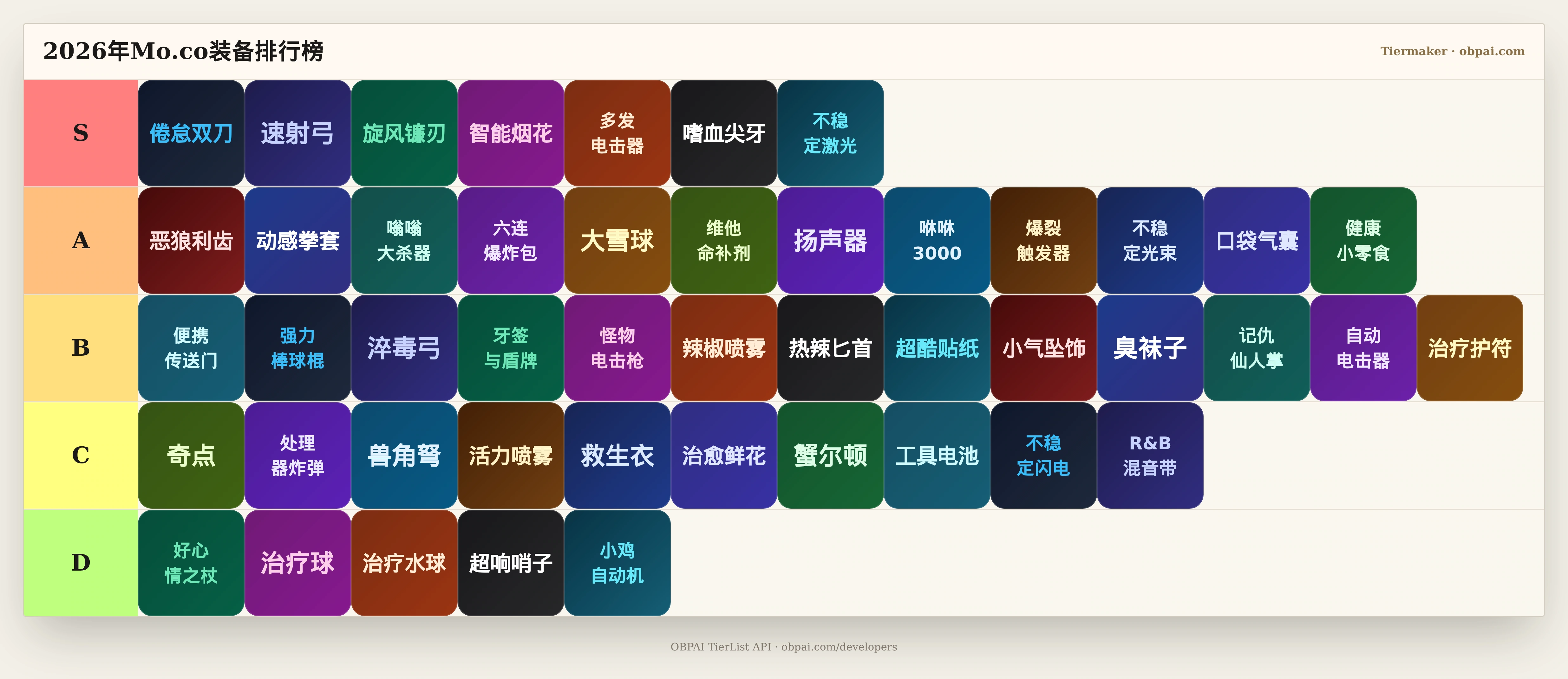Click the 健康小零食 tile
Viewport: 1568px width, 679px height.
click(1363, 241)
